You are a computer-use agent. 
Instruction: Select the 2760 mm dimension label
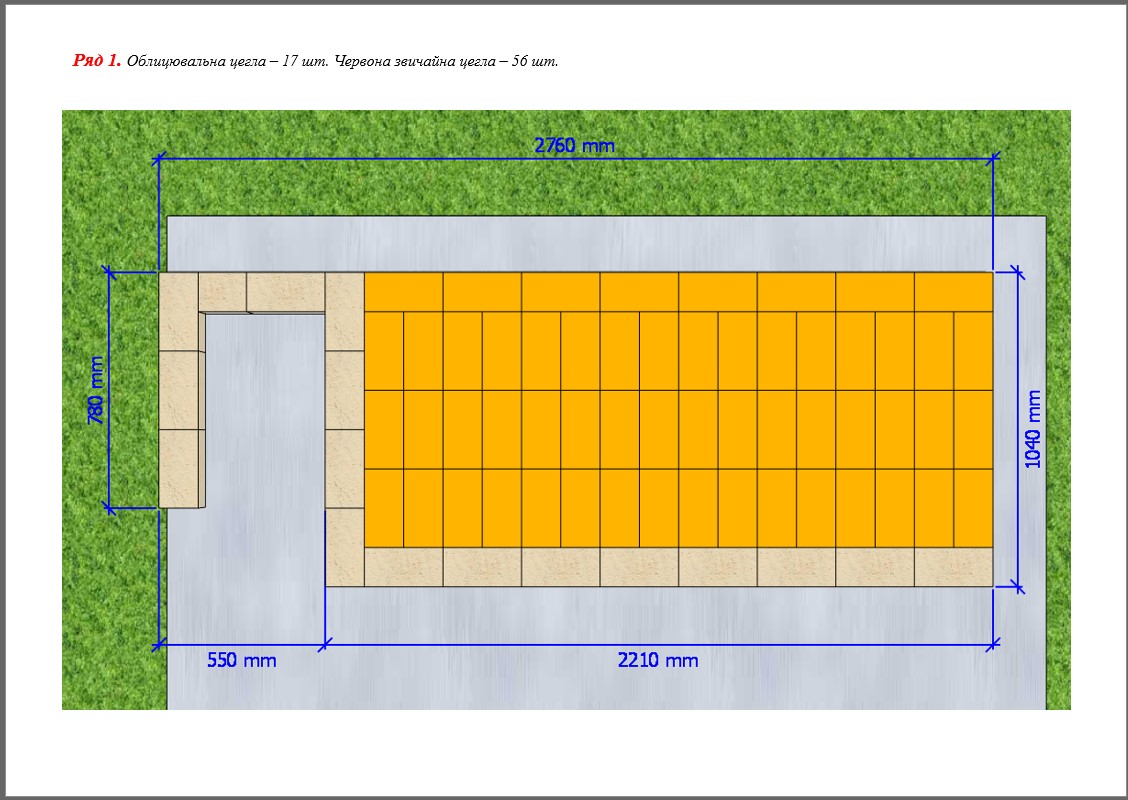[575, 146]
